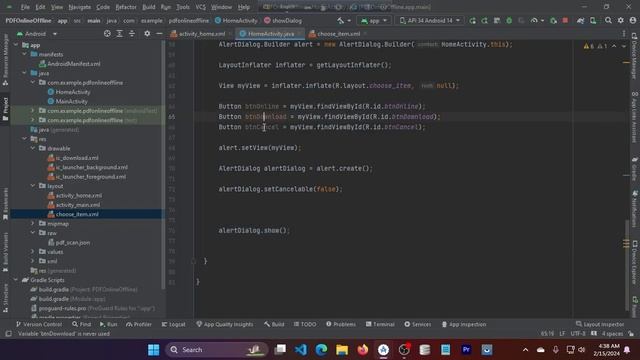Screen dimensions: 640x360
Task: Open the Windows Start menu
Action: (x=153, y=350)
